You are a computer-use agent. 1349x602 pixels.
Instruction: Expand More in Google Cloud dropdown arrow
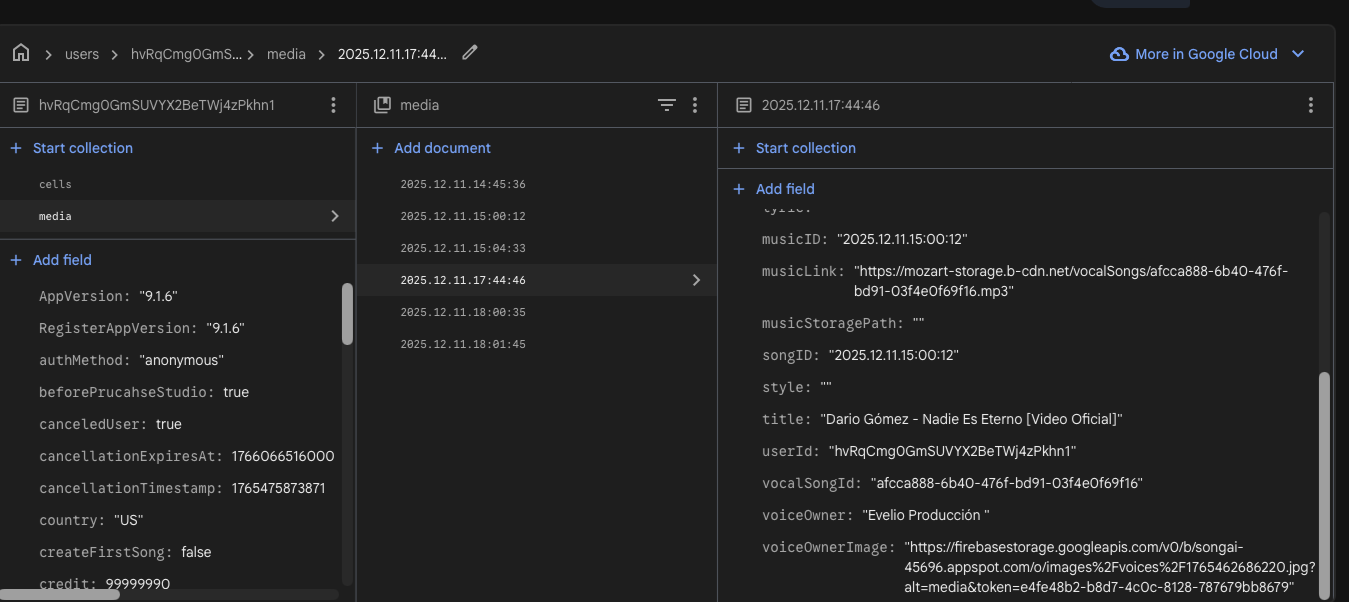pos(1298,54)
